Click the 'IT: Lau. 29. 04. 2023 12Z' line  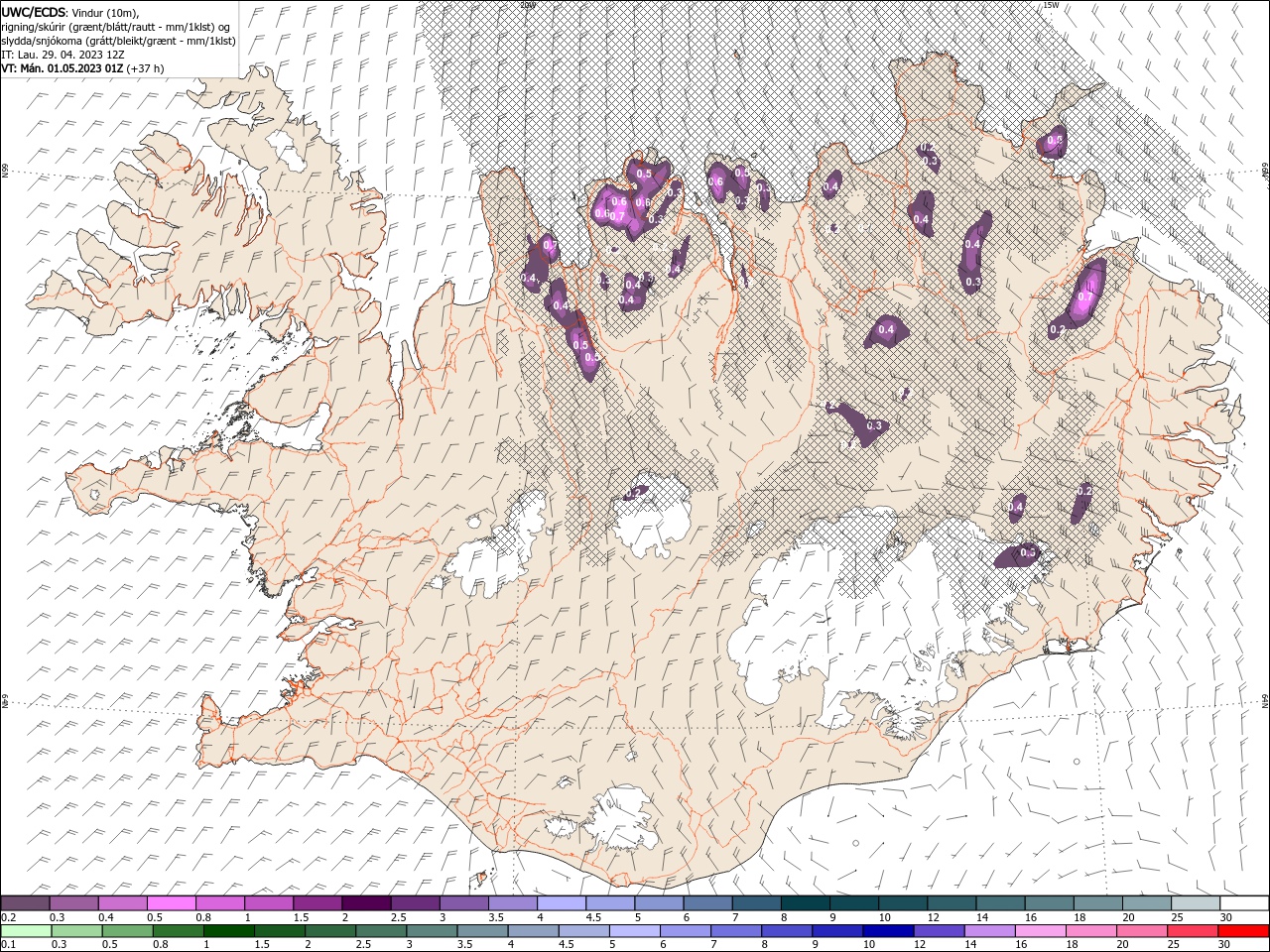(x=63, y=55)
